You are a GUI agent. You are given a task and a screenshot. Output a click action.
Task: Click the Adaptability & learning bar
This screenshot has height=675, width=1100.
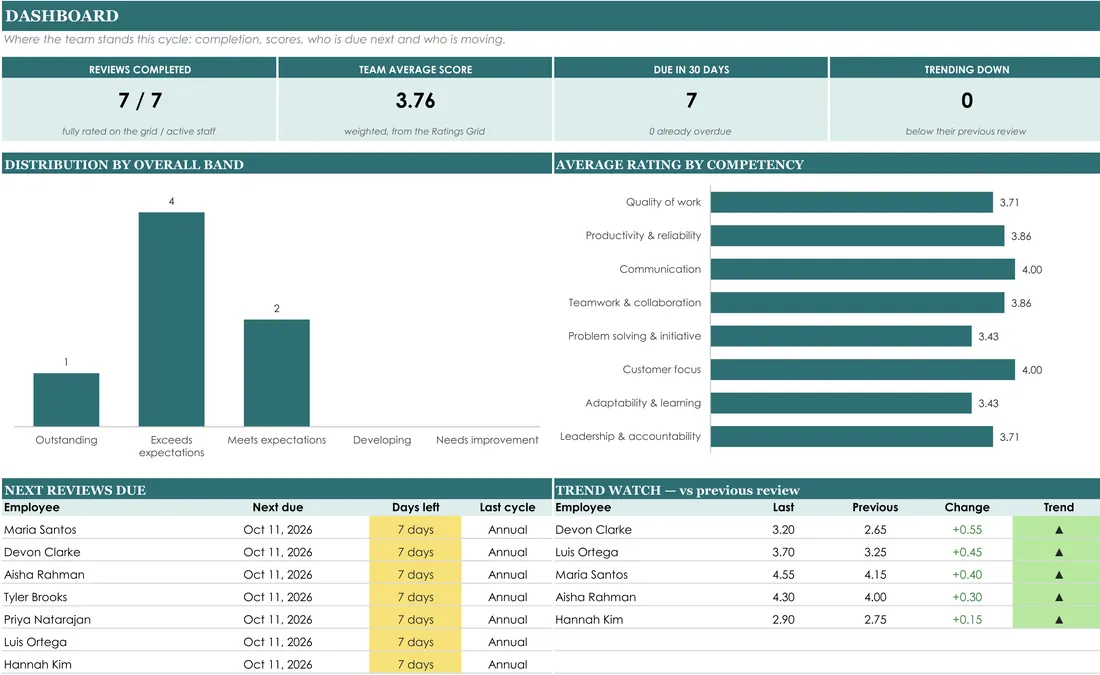(x=841, y=403)
